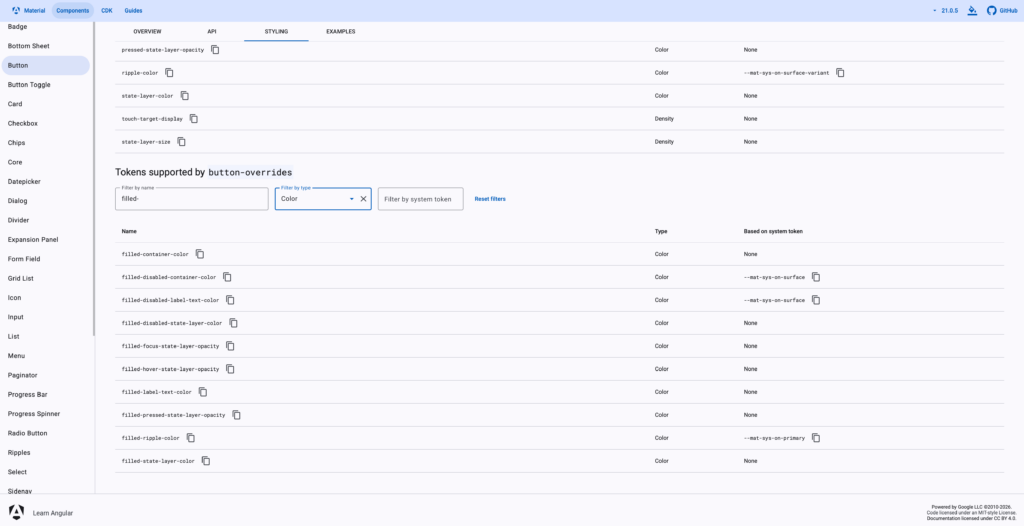The width and height of the screenshot is (1024, 526).
Task: Copy the --mat-sys-on-surface-variant system token
Action: click(x=840, y=73)
